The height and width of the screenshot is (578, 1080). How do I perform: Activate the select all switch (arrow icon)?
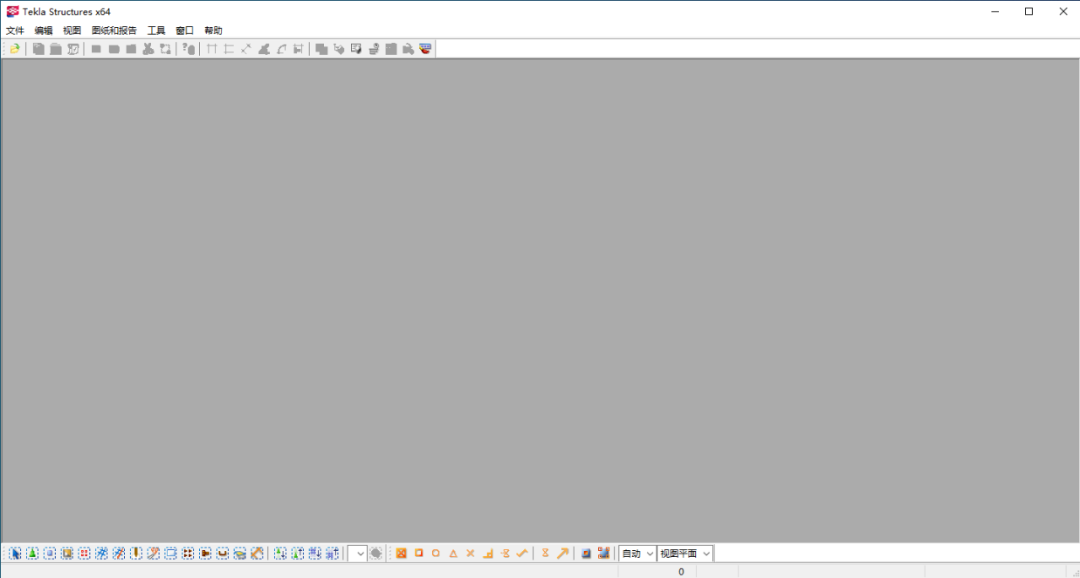click(x=15, y=553)
